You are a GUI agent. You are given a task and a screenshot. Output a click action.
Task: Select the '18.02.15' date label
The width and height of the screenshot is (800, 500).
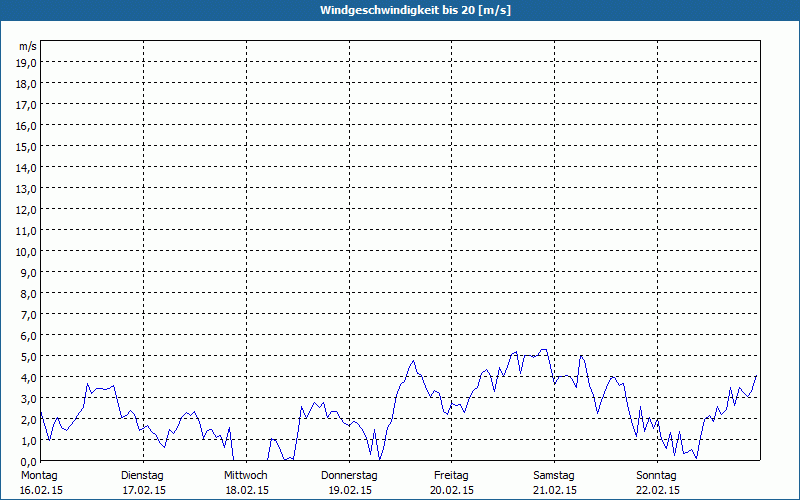tap(247, 490)
